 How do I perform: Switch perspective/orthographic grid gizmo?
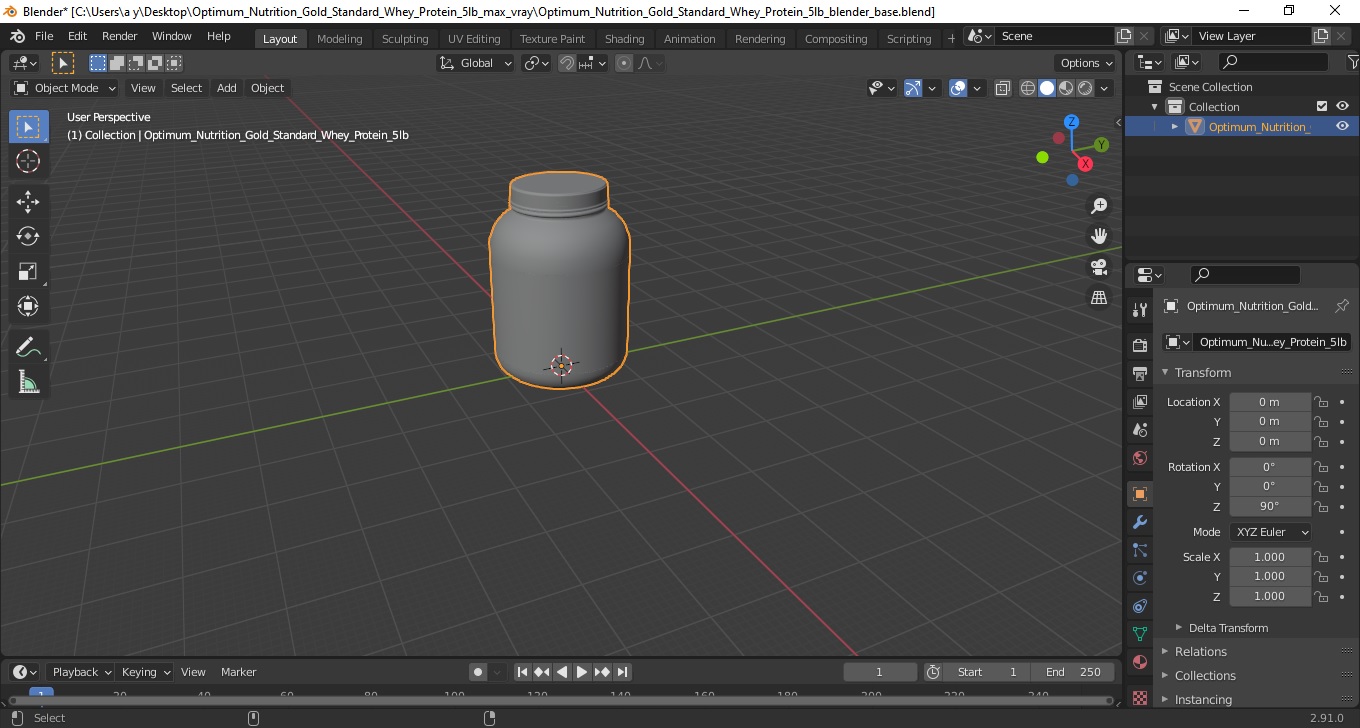pos(1099,298)
